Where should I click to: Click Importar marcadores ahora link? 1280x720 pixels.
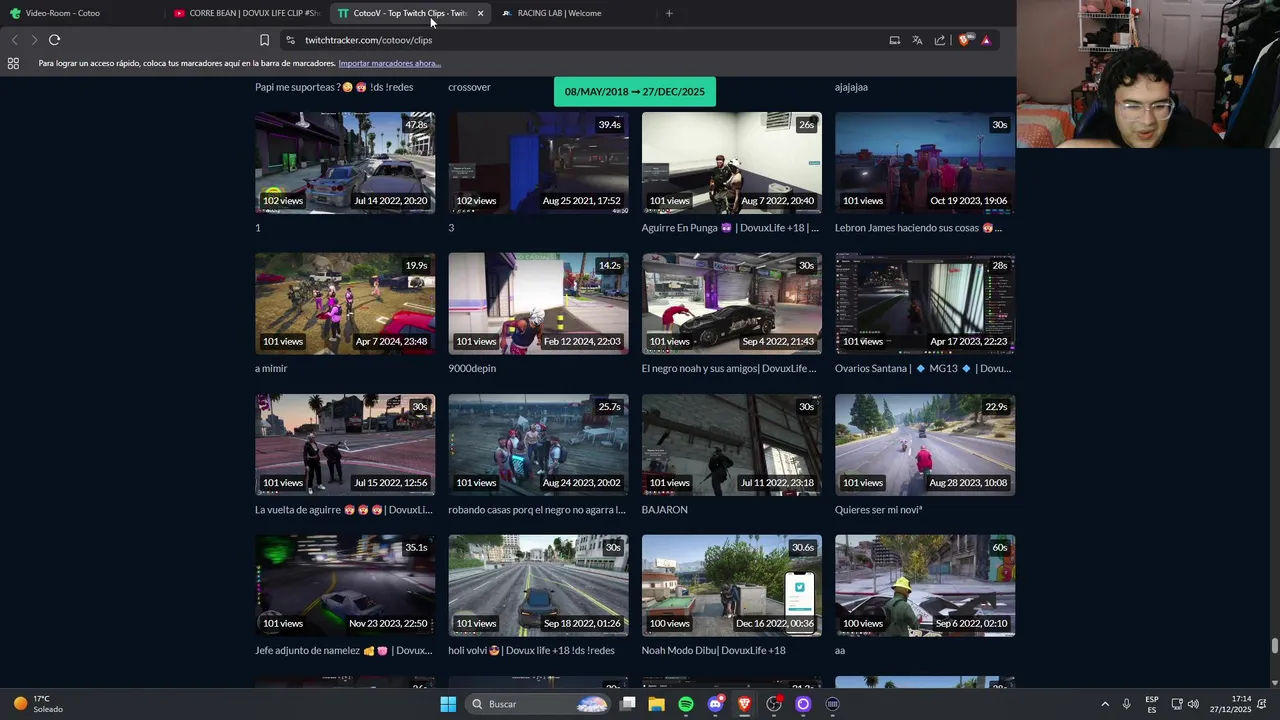[x=389, y=63]
